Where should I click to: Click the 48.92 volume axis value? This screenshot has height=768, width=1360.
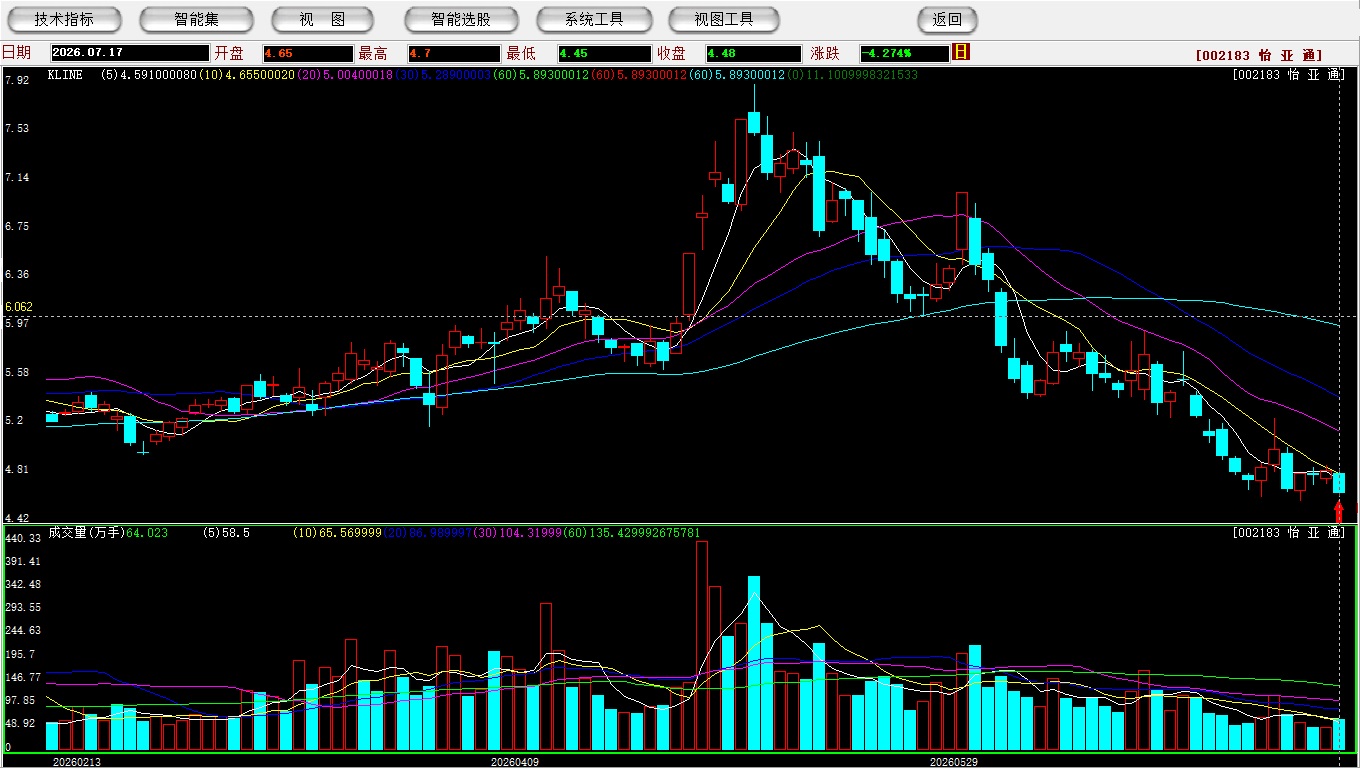point(20,723)
